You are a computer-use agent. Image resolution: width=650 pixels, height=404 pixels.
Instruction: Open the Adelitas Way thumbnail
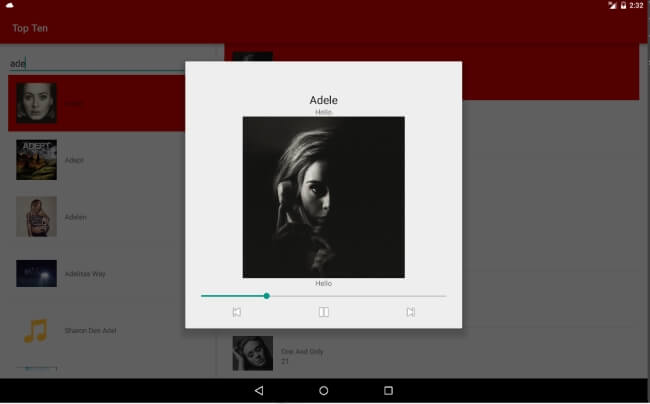(x=36, y=273)
